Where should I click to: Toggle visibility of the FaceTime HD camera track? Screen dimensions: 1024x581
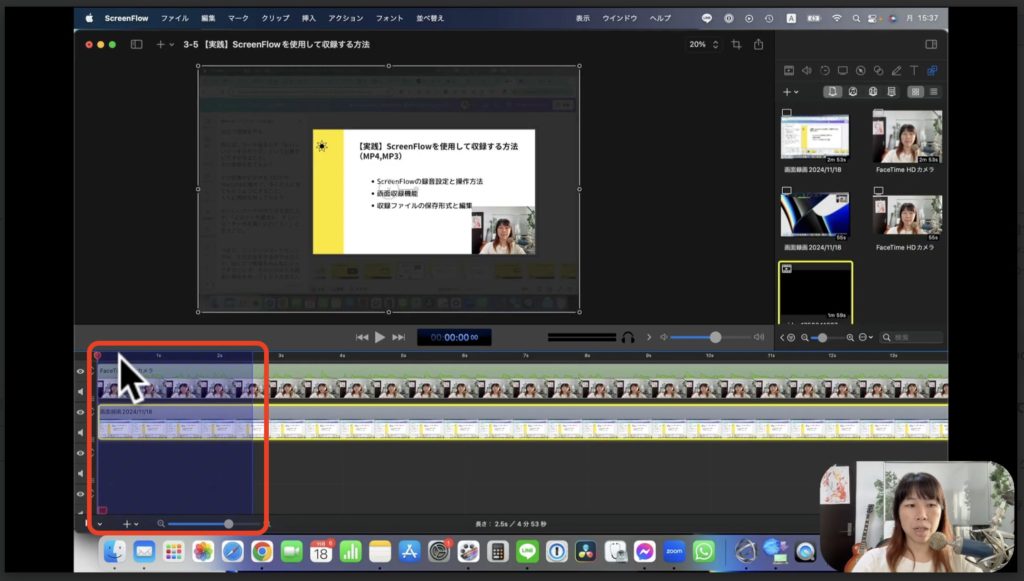[x=81, y=371]
